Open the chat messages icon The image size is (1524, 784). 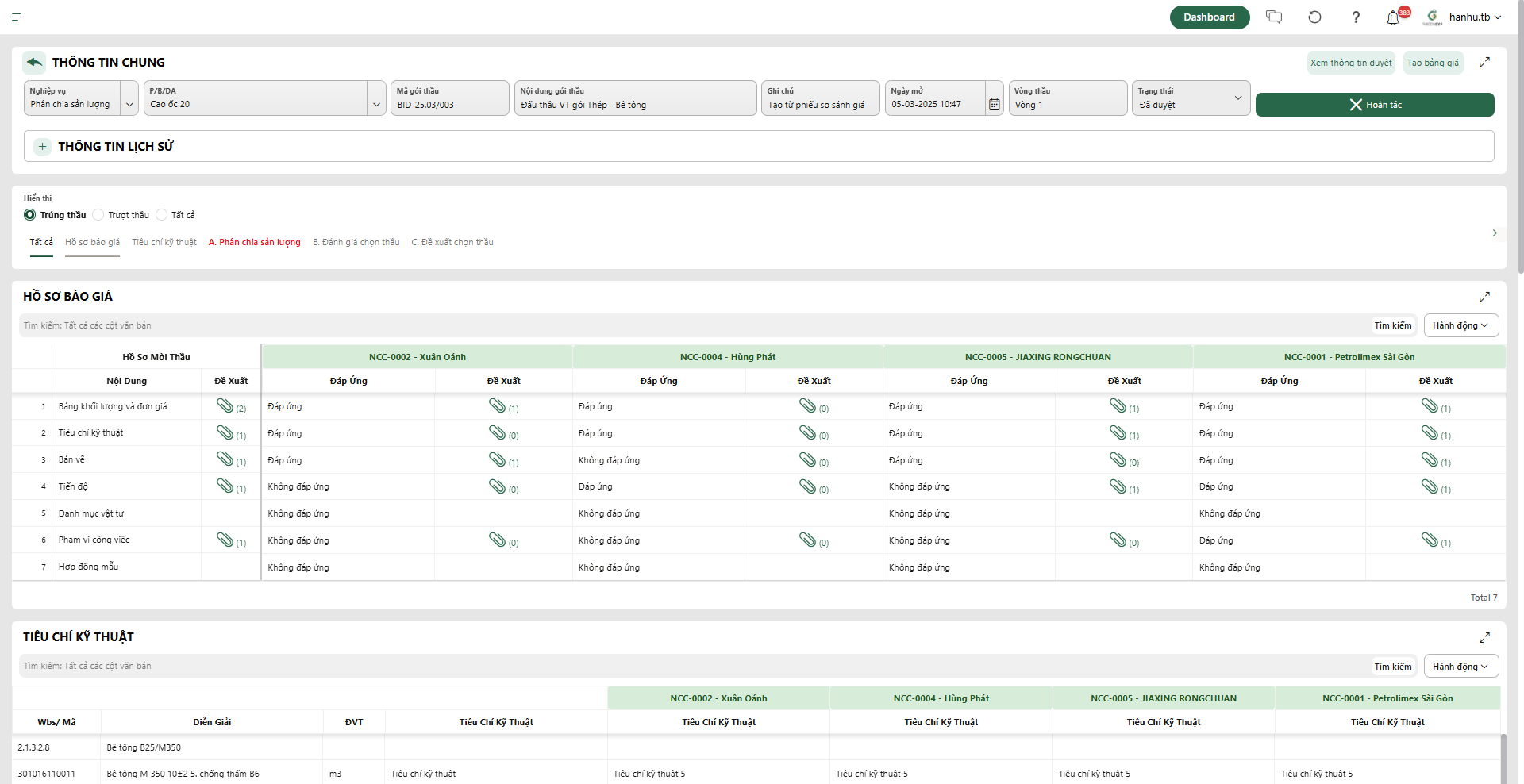click(1274, 17)
